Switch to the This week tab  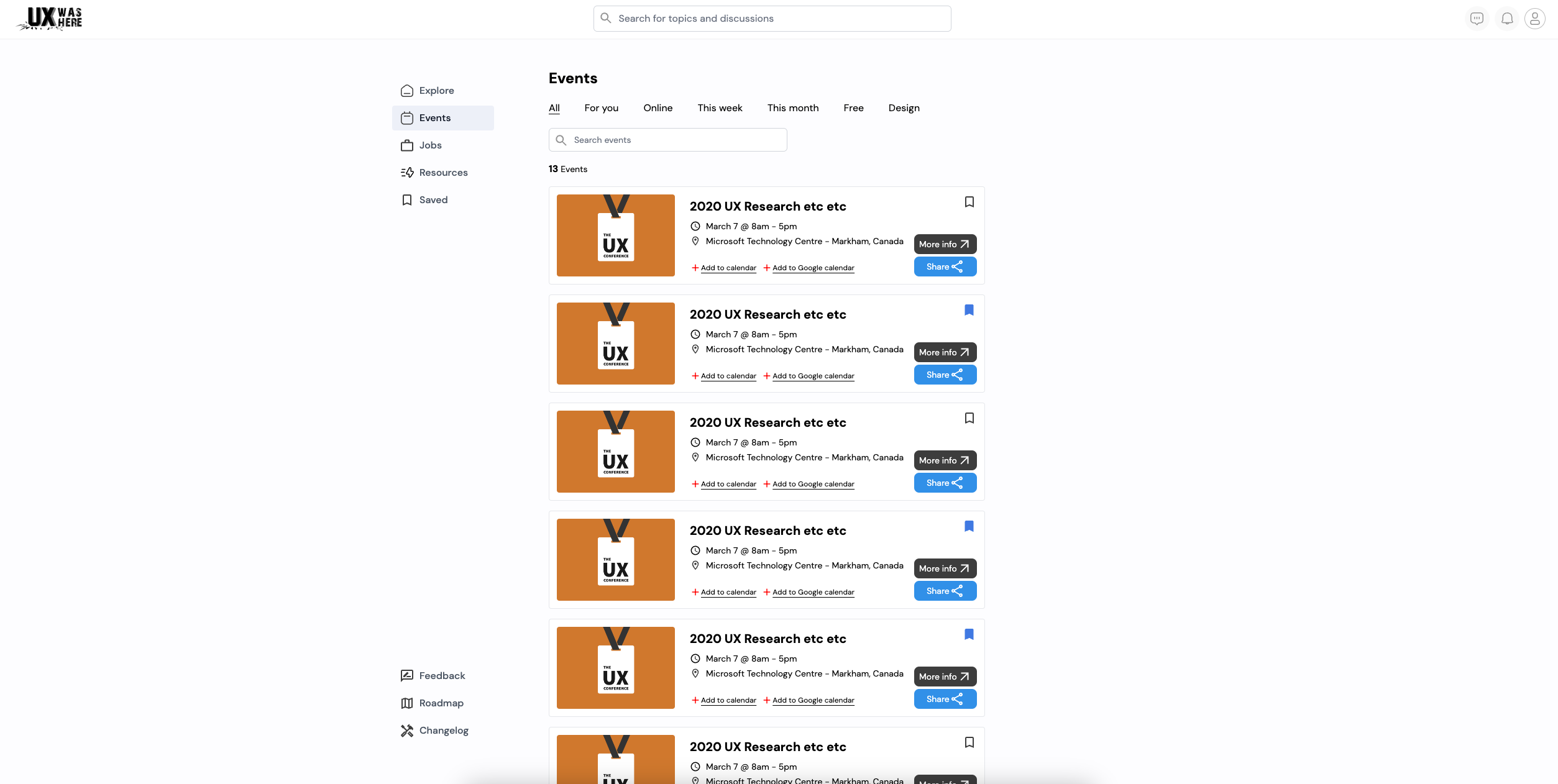720,108
